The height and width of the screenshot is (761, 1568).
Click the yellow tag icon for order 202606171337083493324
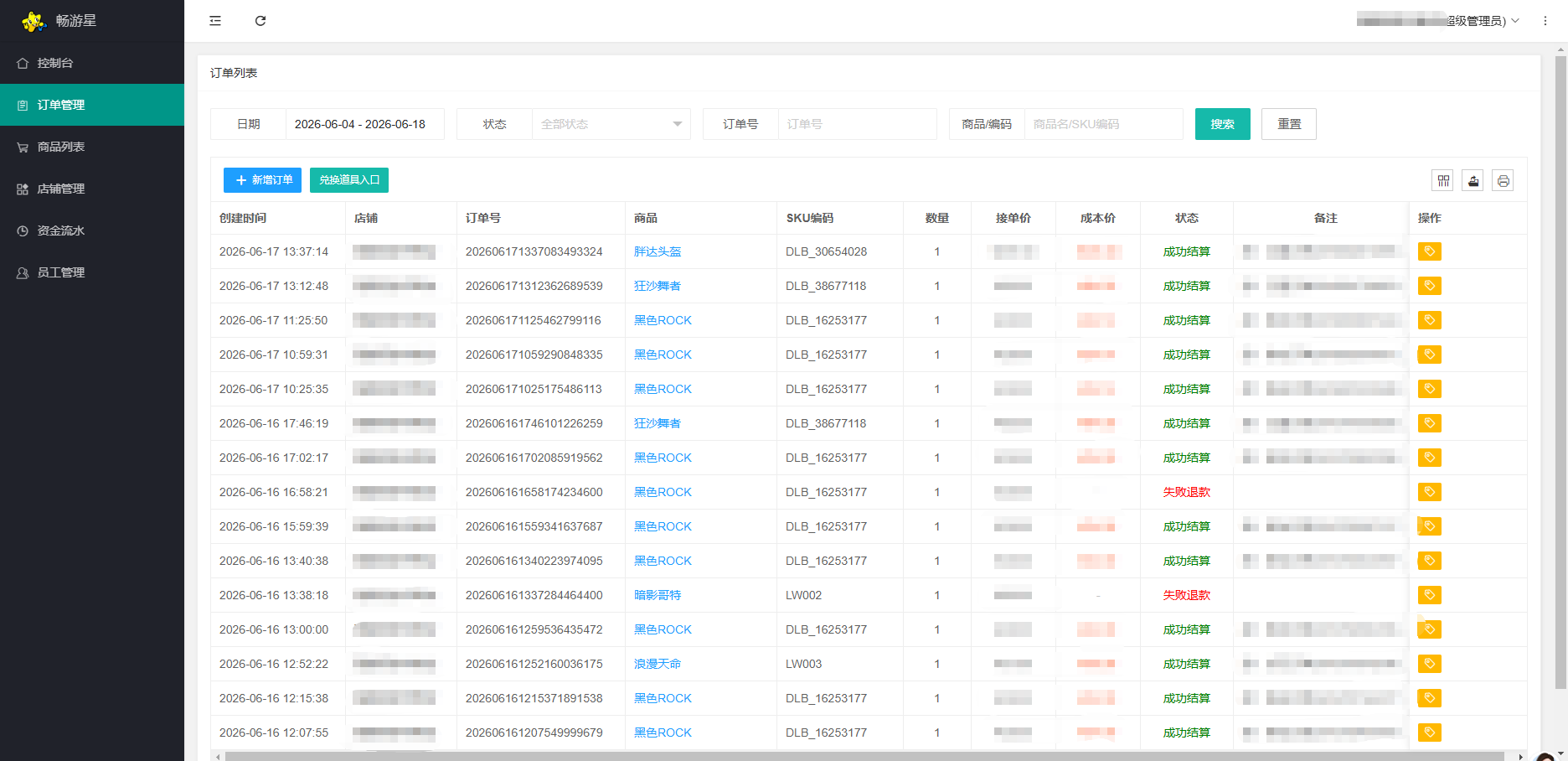click(x=1430, y=251)
